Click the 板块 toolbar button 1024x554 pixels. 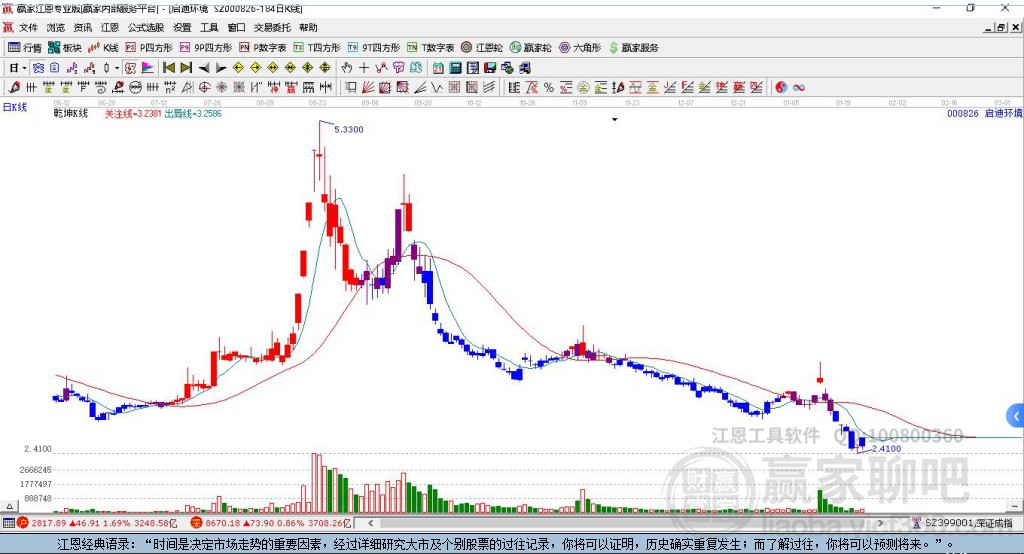65,48
